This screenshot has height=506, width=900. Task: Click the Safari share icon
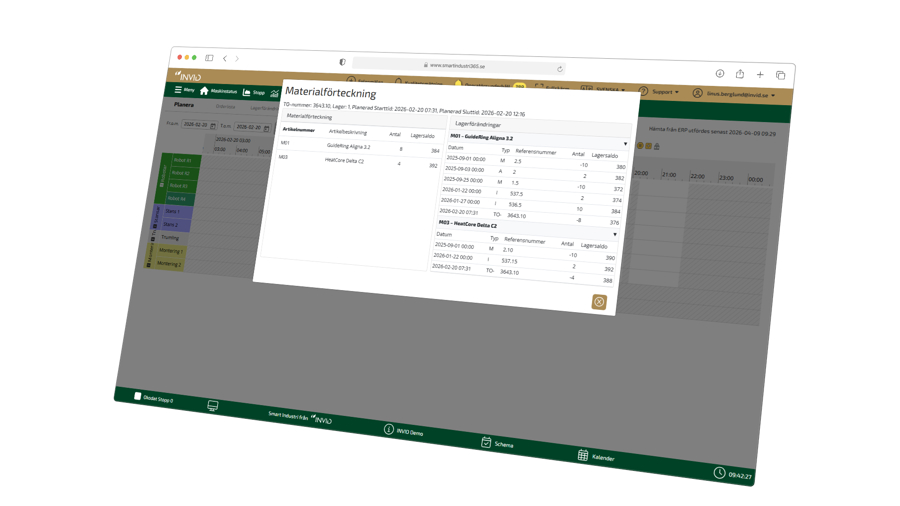740,74
